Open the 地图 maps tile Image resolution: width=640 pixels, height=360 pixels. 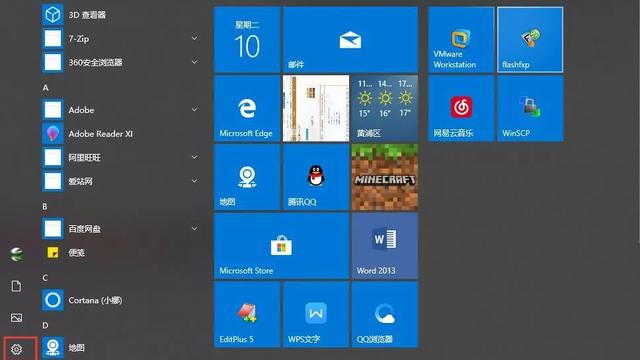tap(247, 177)
